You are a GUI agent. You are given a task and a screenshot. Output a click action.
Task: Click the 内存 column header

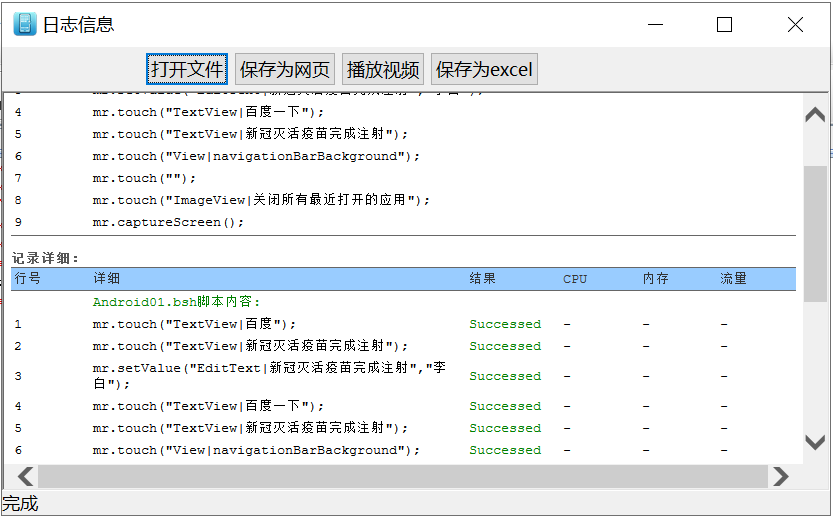(x=656, y=278)
